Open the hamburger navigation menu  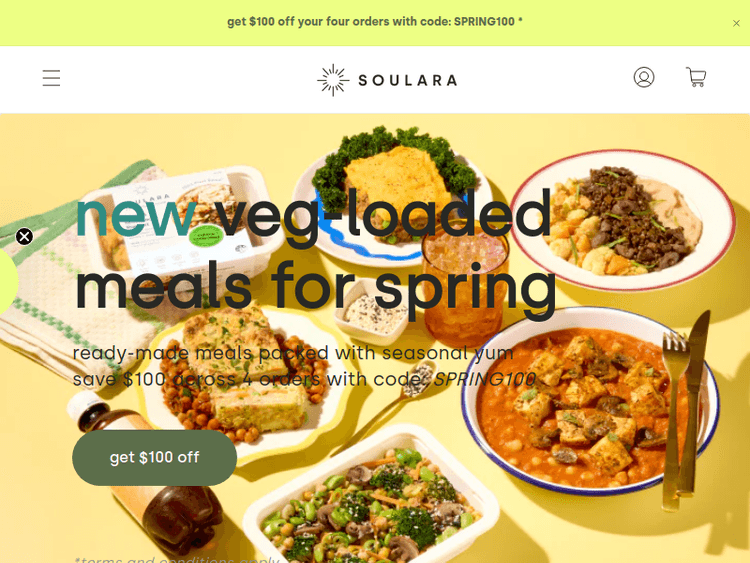pos(51,78)
